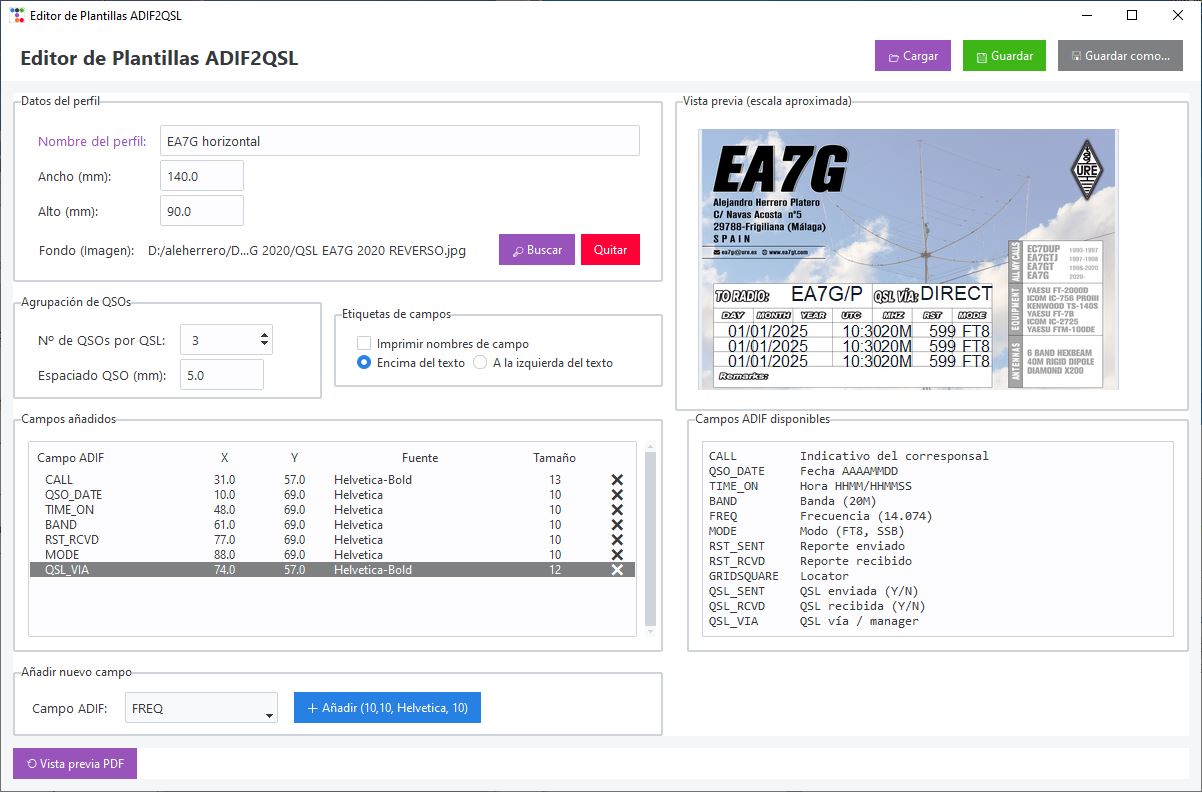
Task: Click the ADIF2QSL app icon in title bar
Action: pos(15,15)
